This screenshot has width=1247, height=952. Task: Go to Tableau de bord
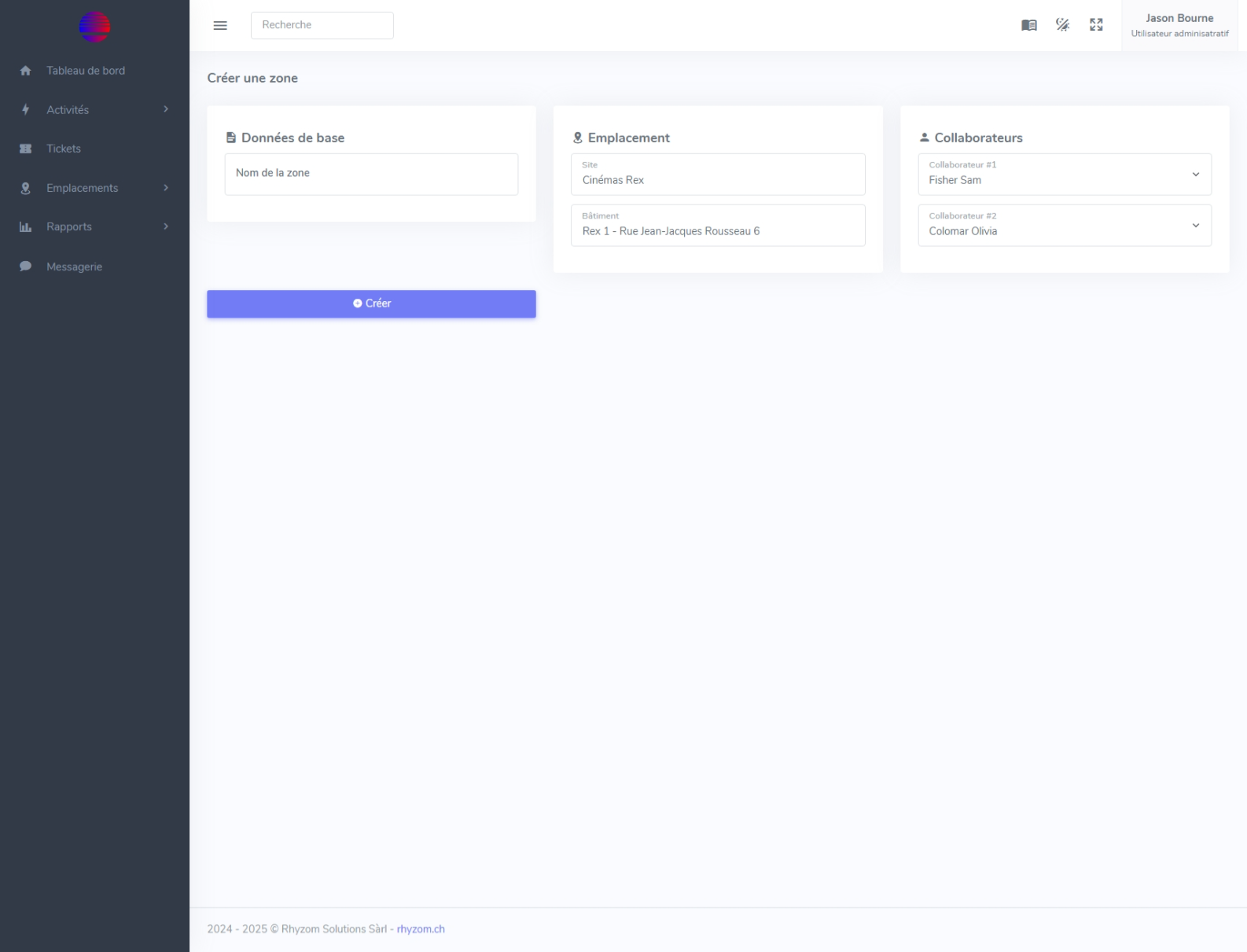pos(86,71)
